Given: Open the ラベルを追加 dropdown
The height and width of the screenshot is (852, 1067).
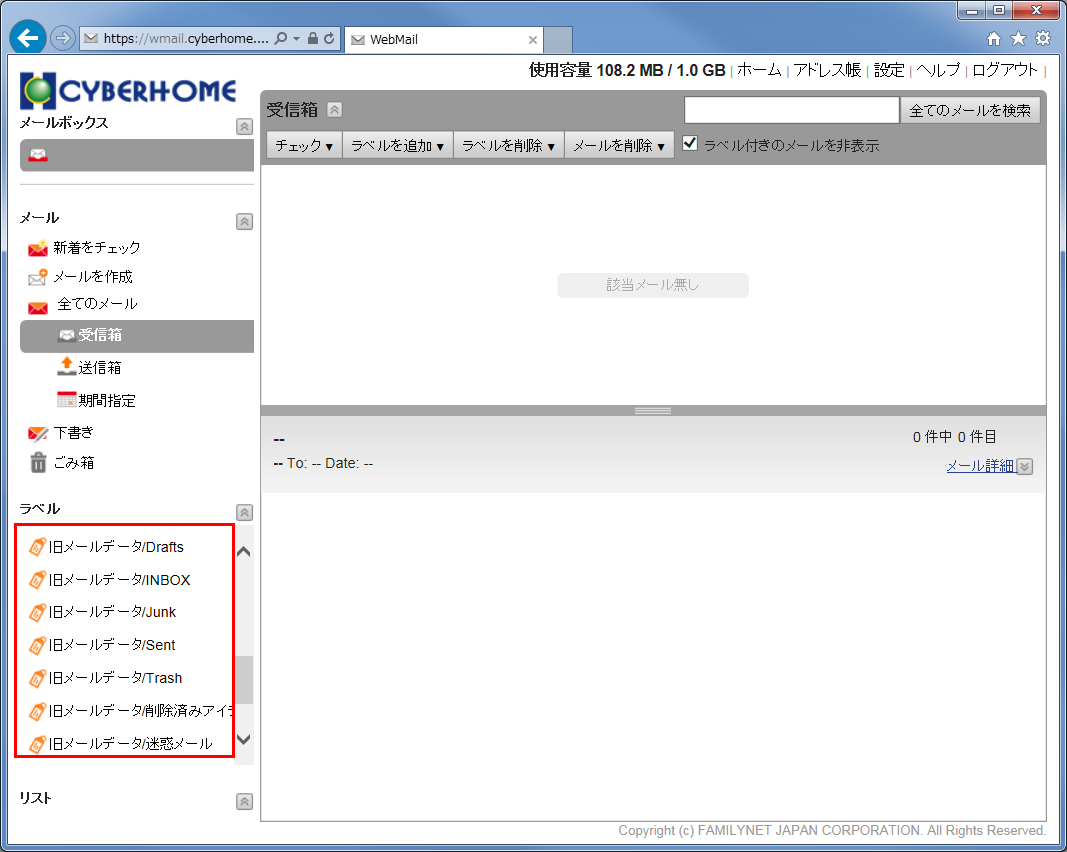Looking at the screenshot, I should 397,145.
